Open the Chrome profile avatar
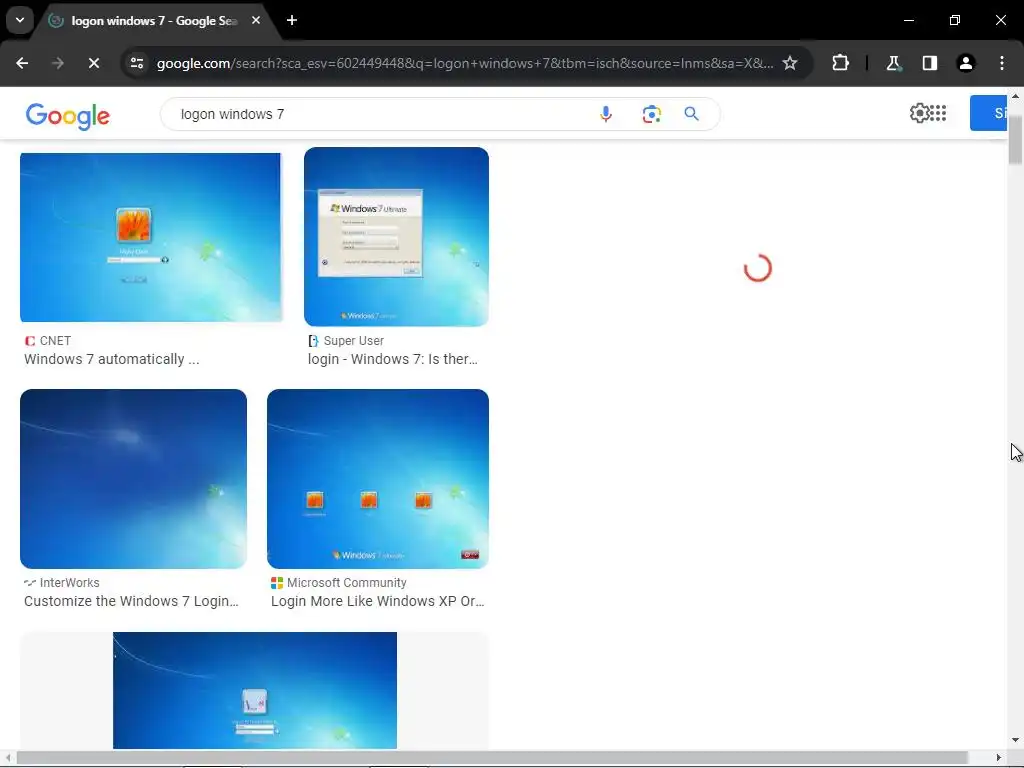The width and height of the screenshot is (1024, 768). click(965, 63)
